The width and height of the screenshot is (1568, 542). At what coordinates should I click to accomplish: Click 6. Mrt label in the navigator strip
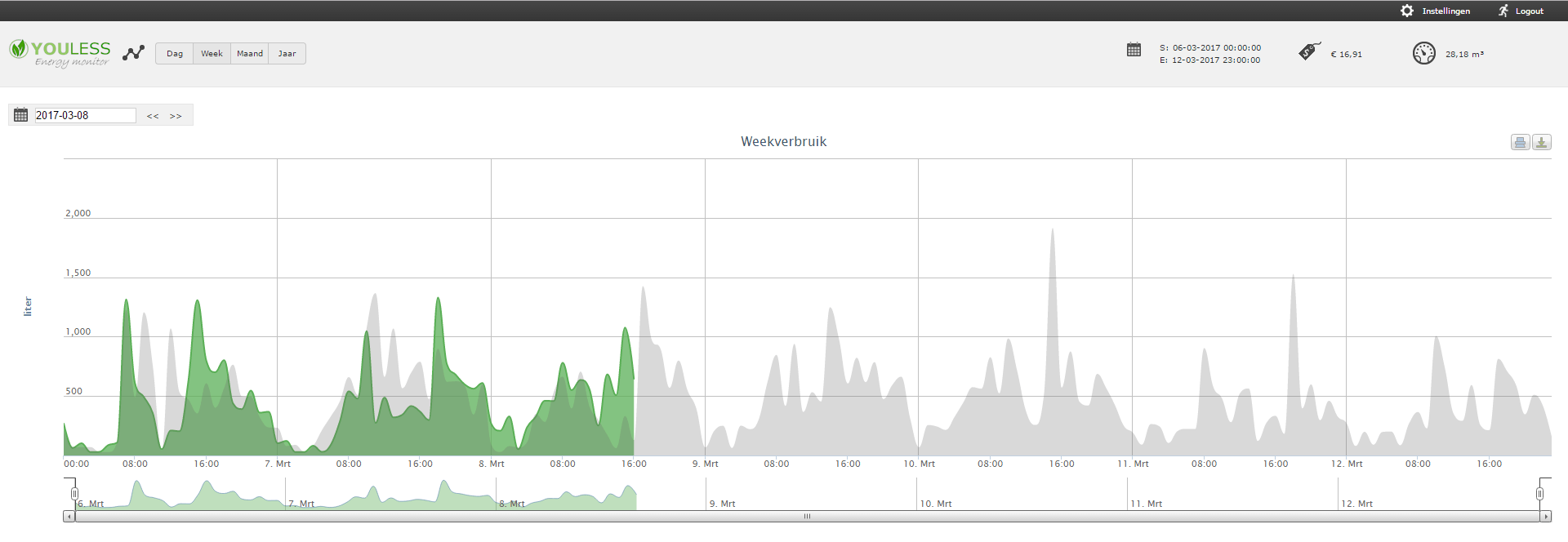(91, 504)
